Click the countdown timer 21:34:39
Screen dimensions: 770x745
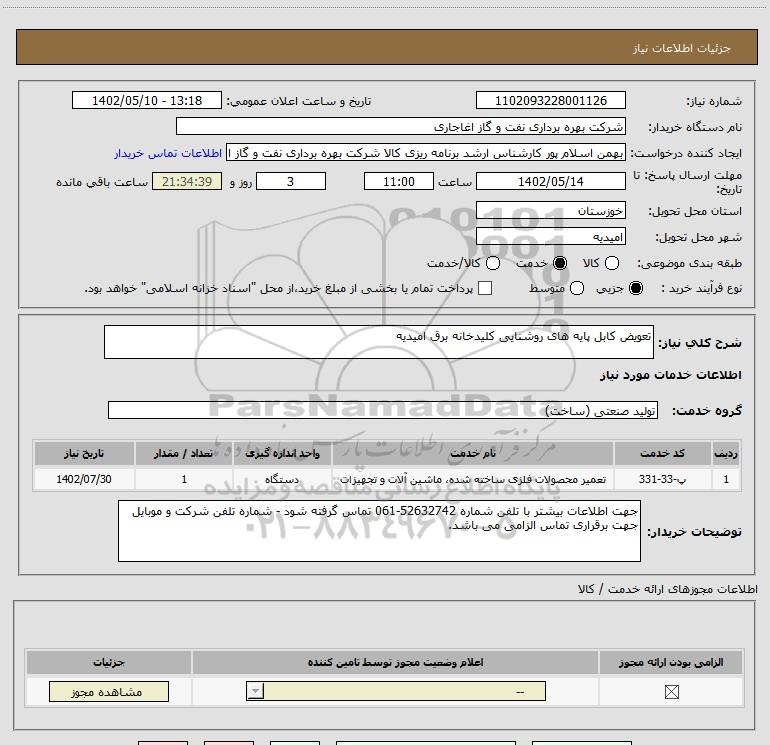(x=187, y=181)
